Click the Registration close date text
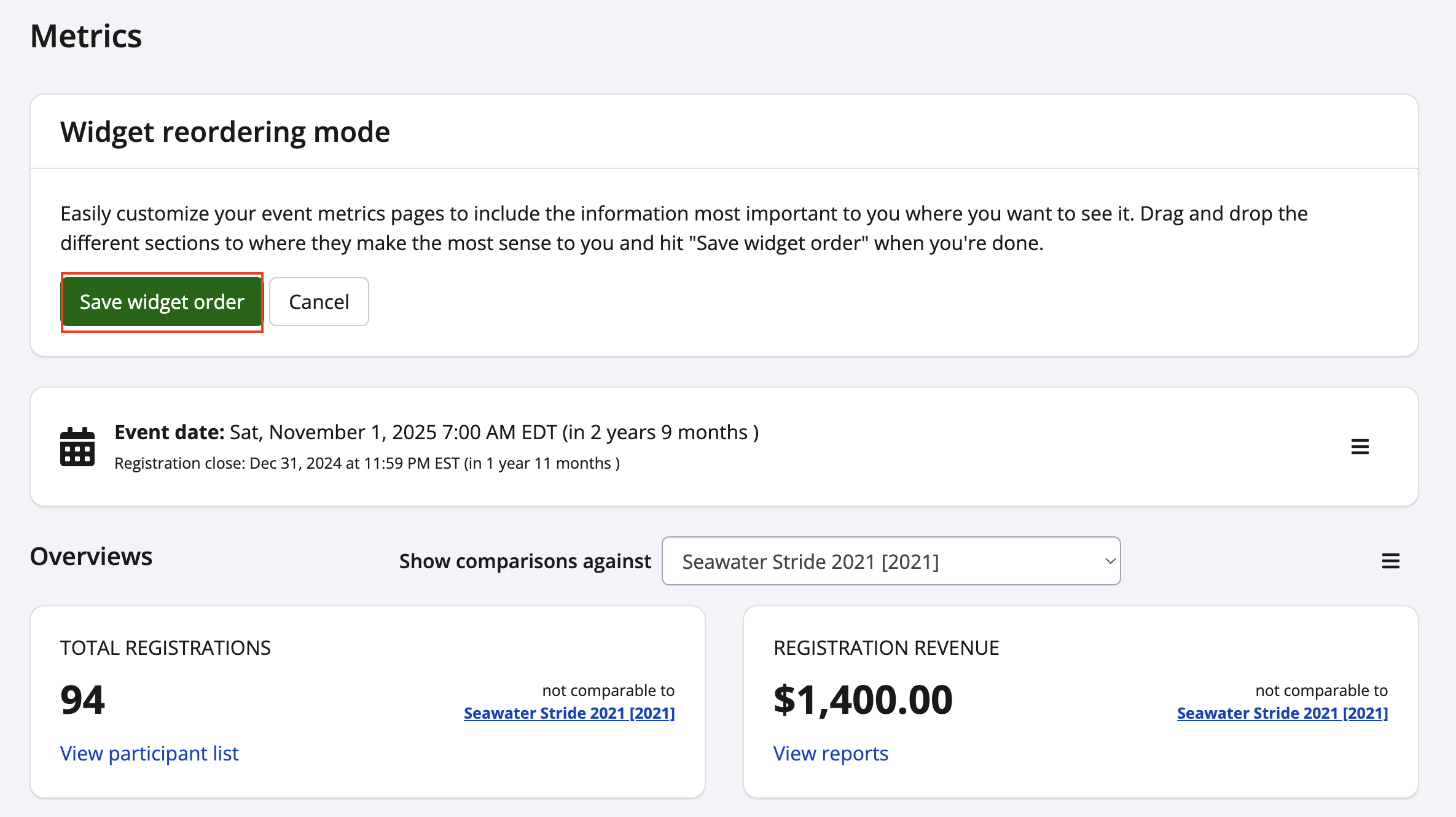Image resolution: width=1456 pixels, height=817 pixels. click(367, 463)
